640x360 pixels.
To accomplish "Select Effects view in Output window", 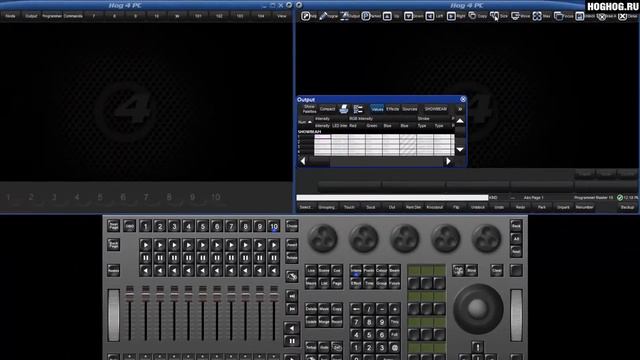I will click(x=393, y=109).
